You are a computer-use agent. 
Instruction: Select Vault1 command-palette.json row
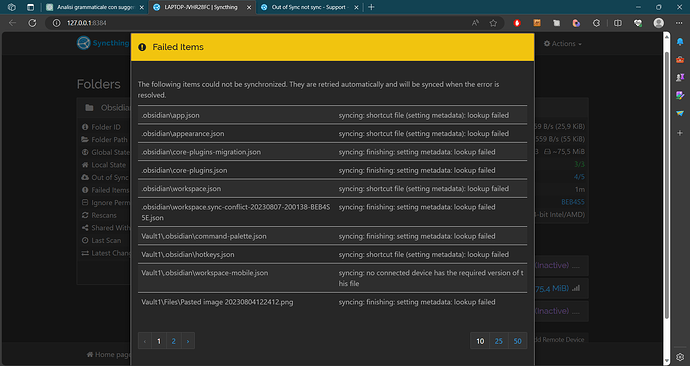332,236
